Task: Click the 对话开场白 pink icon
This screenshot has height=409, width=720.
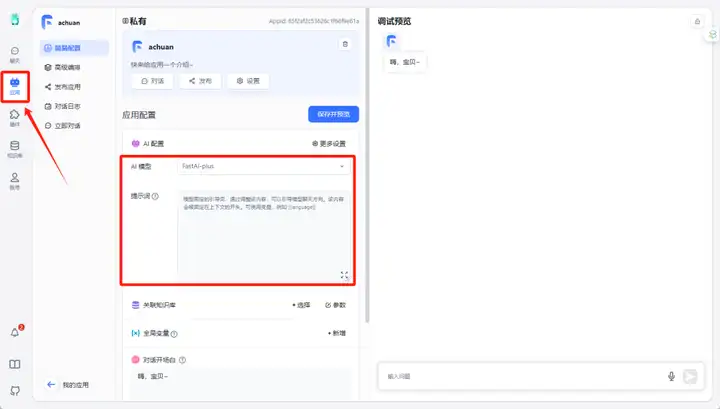Action: pos(135,360)
